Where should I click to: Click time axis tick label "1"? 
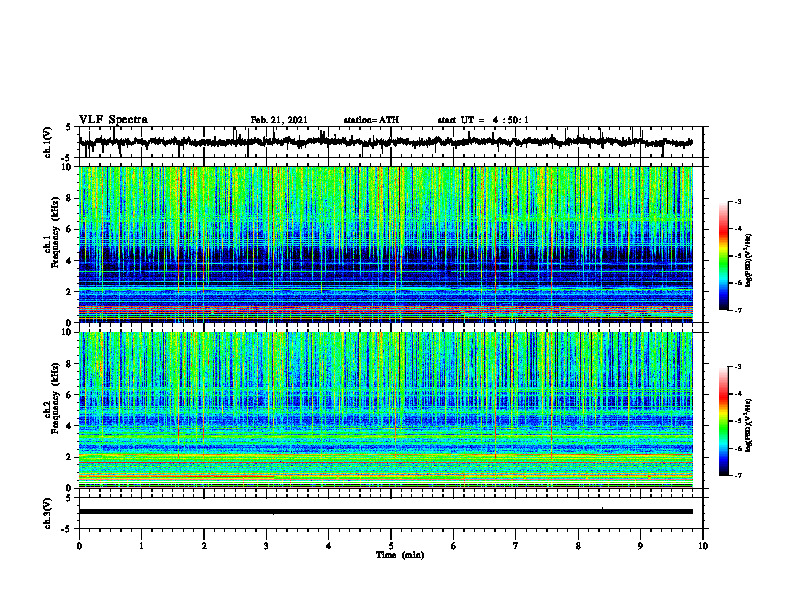click(141, 546)
